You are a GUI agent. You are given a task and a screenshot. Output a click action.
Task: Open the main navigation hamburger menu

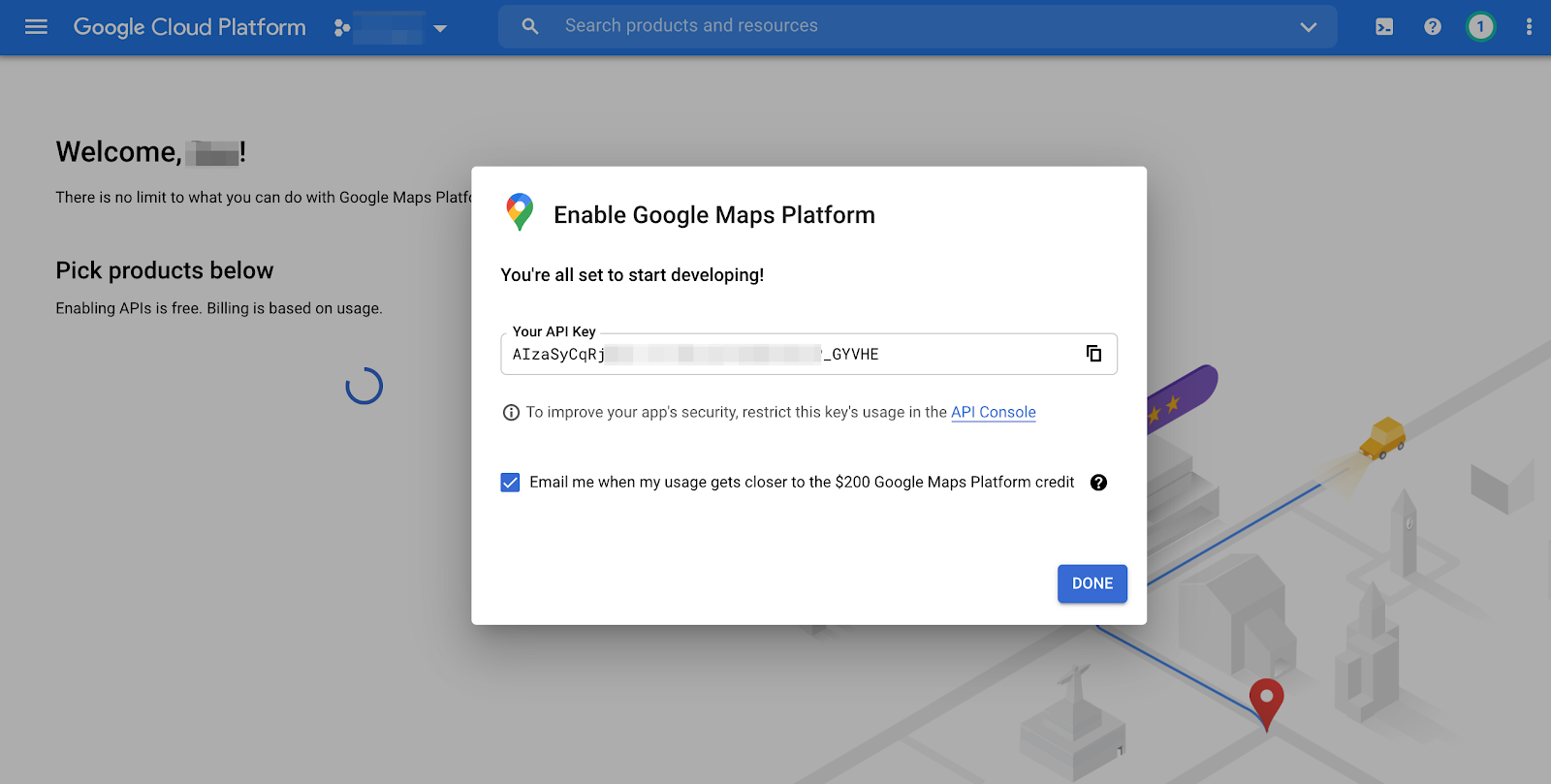click(x=36, y=27)
